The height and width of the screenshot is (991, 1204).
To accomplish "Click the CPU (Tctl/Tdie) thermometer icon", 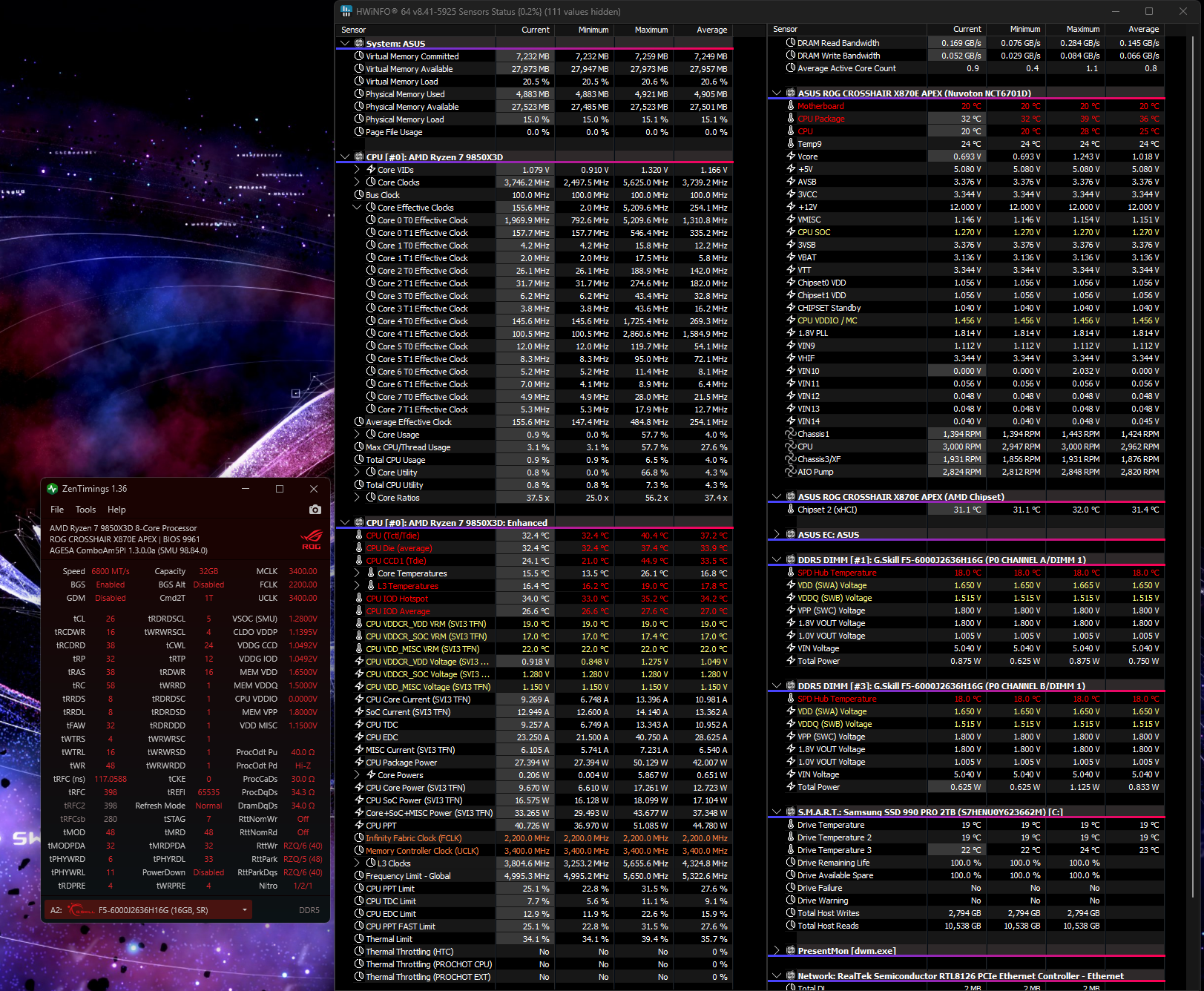I will (359, 536).
